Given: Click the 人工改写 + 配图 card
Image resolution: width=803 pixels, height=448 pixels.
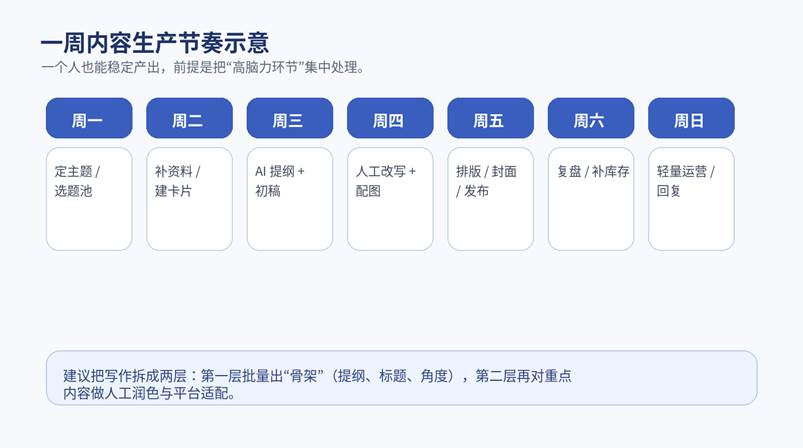Looking at the screenshot, I should 389,198.
